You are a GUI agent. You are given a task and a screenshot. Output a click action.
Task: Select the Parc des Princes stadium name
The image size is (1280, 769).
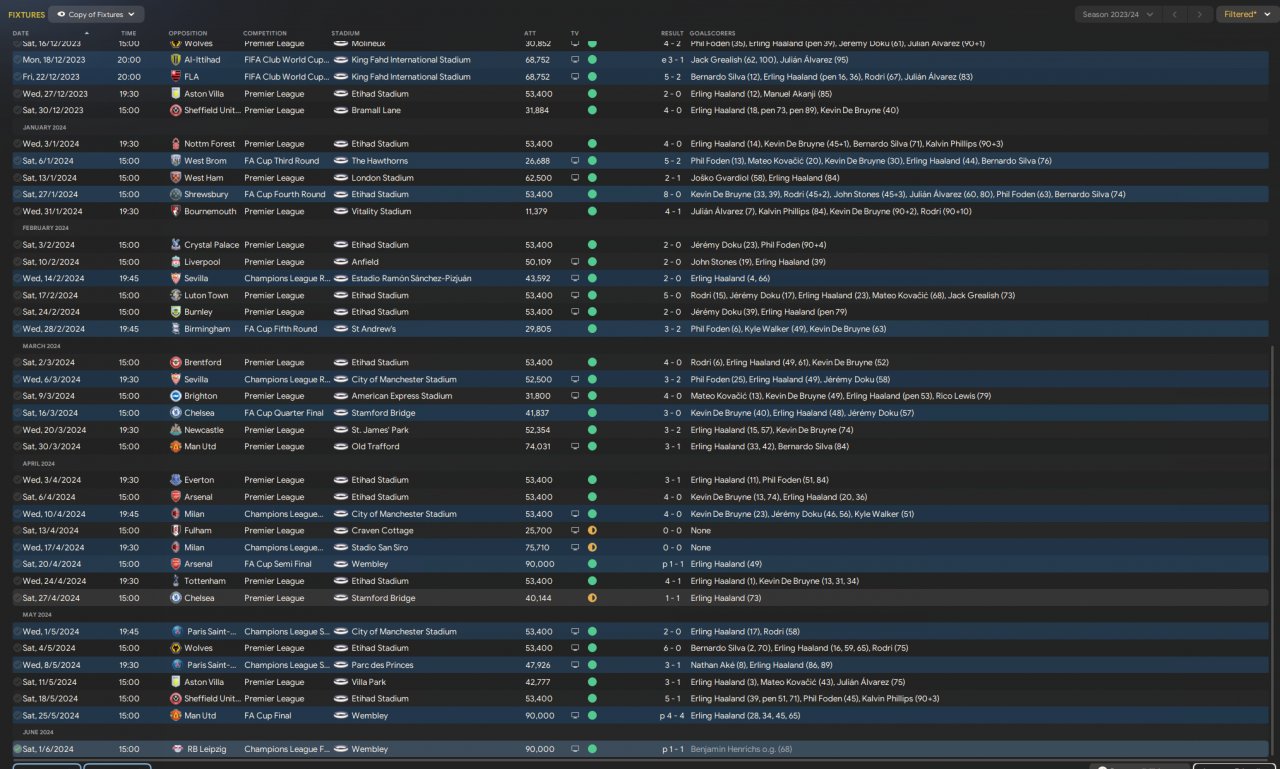[x=383, y=665]
